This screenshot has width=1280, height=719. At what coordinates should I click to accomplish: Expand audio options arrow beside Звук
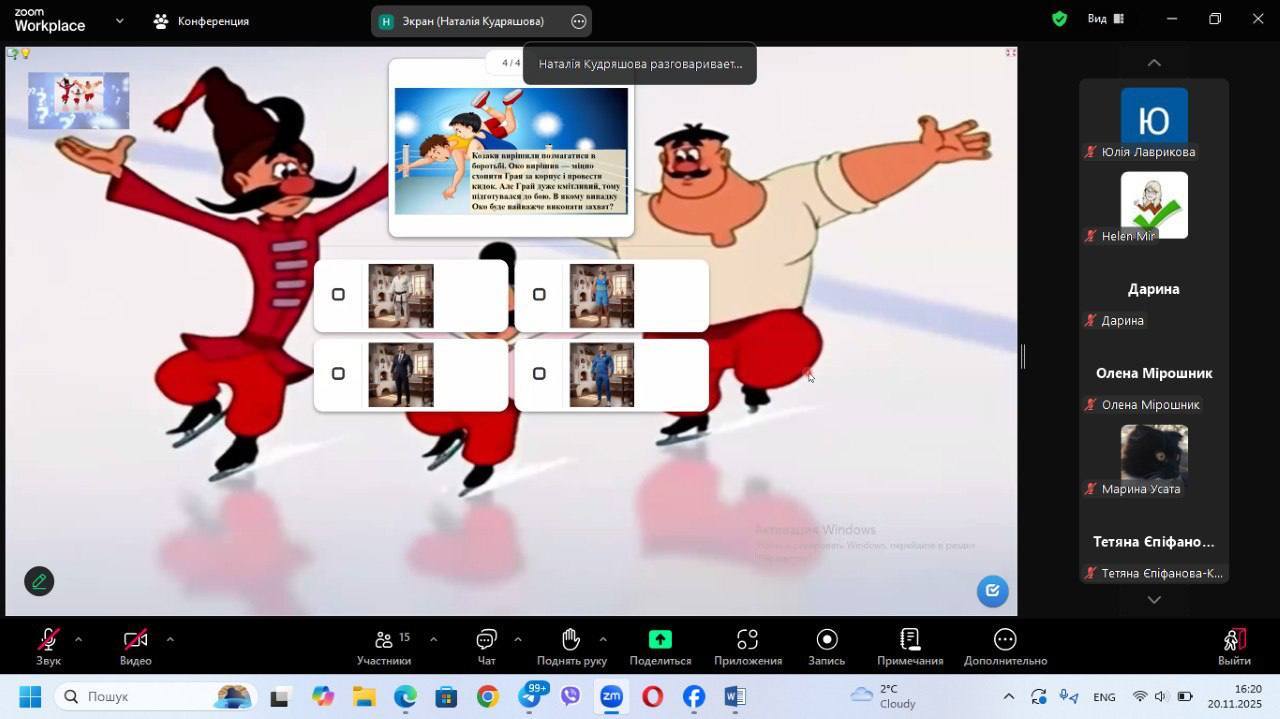click(x=78, y=639)
